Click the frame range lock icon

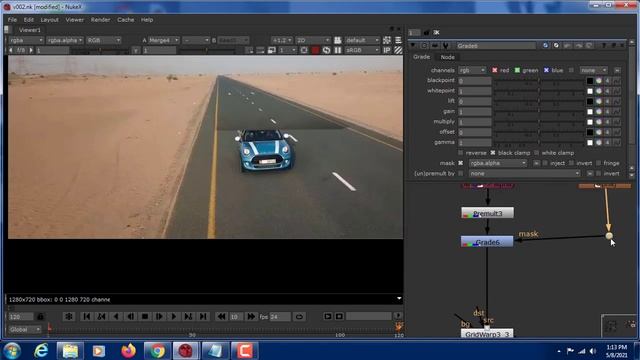40,316
